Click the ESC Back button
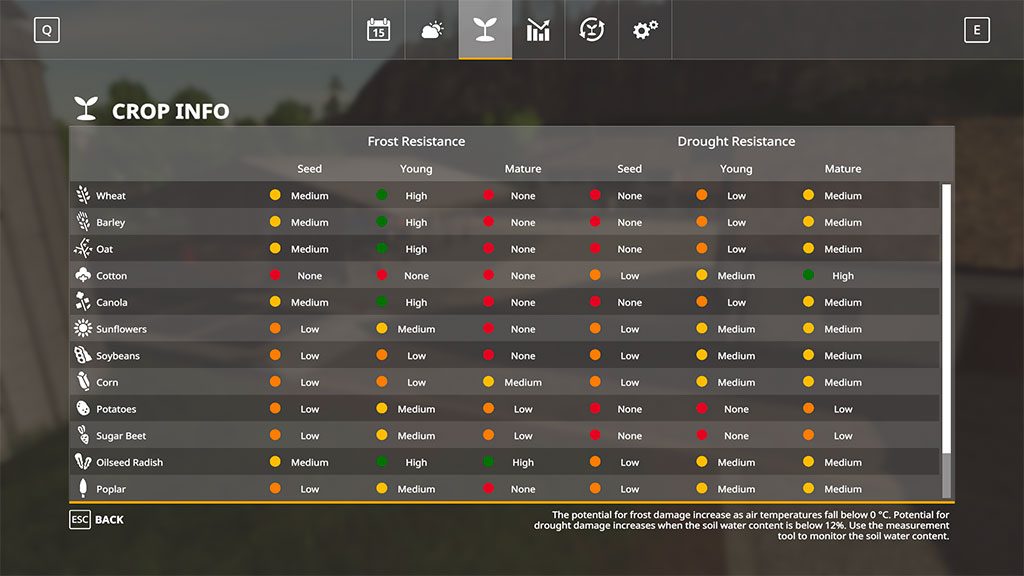Screen dimensions: 1024x576 97,520
